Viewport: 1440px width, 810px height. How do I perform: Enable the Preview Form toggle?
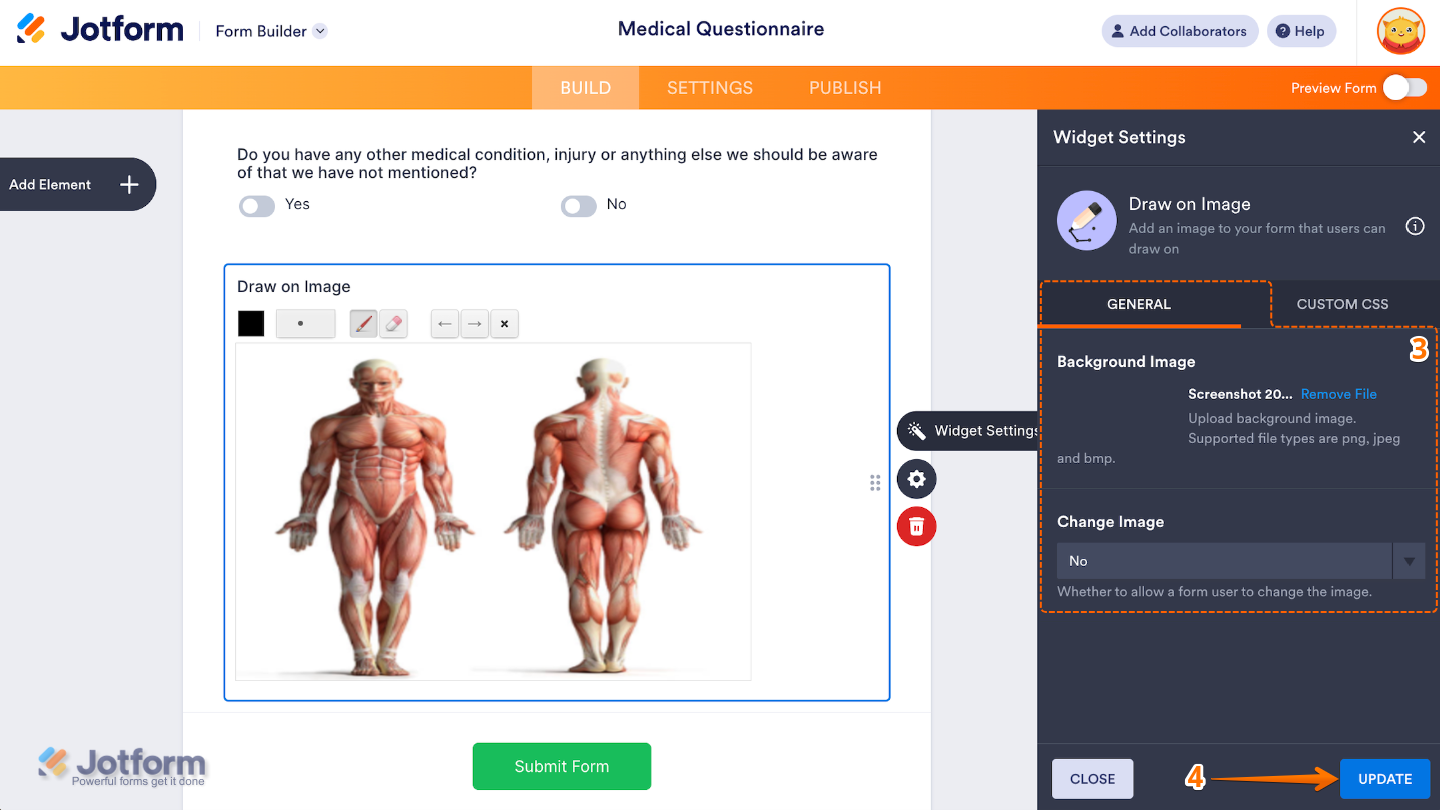coord(1405,88)
